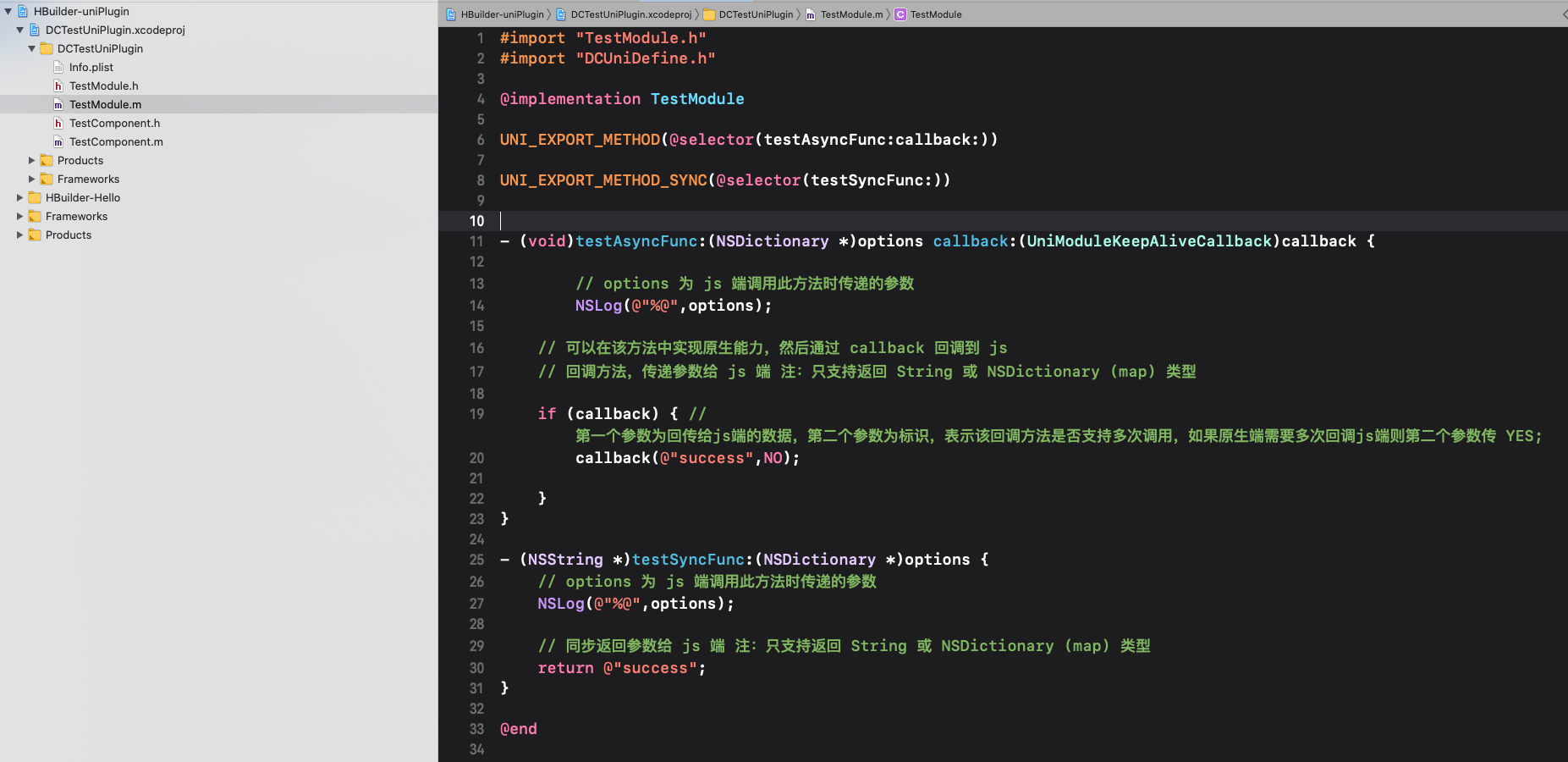Expand the bottom-most Products folder in navigator

click(x=19, y=235)
